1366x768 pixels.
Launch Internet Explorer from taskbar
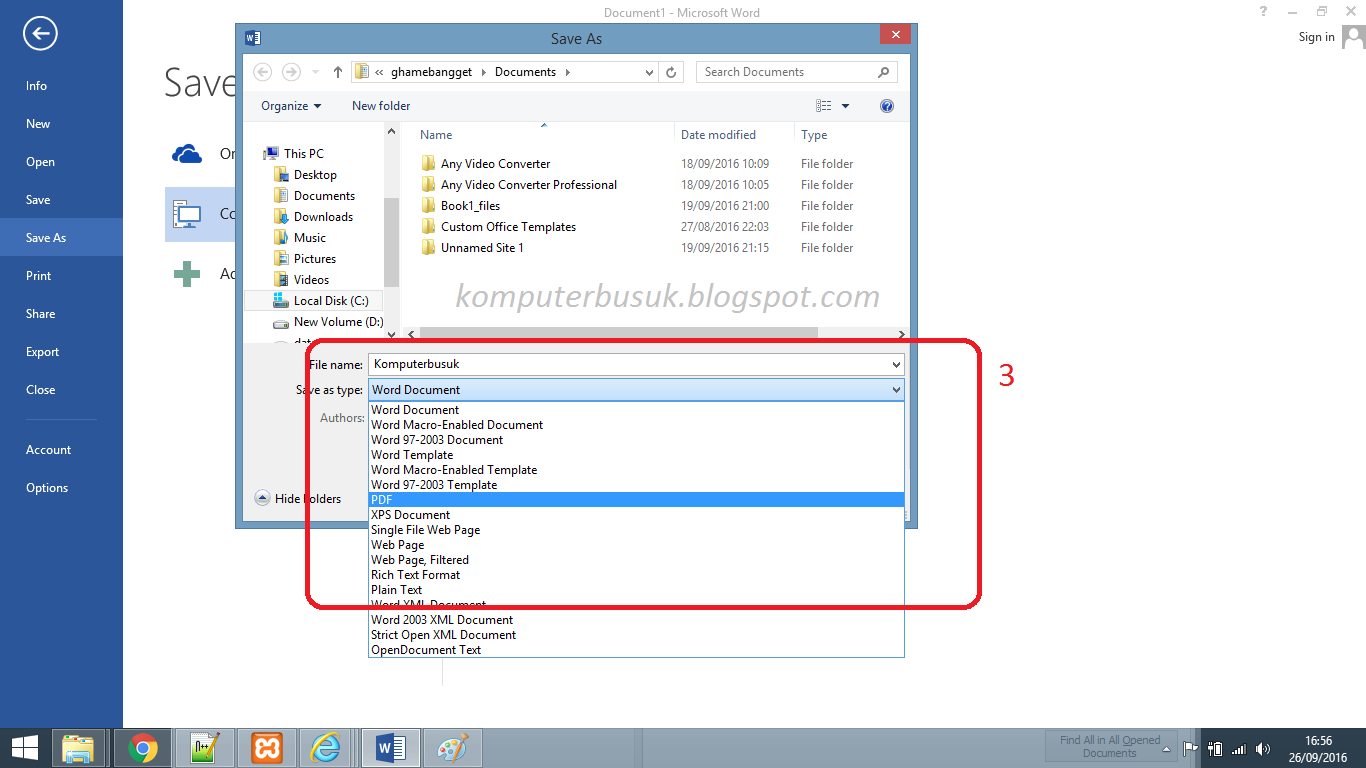point(327,748)
